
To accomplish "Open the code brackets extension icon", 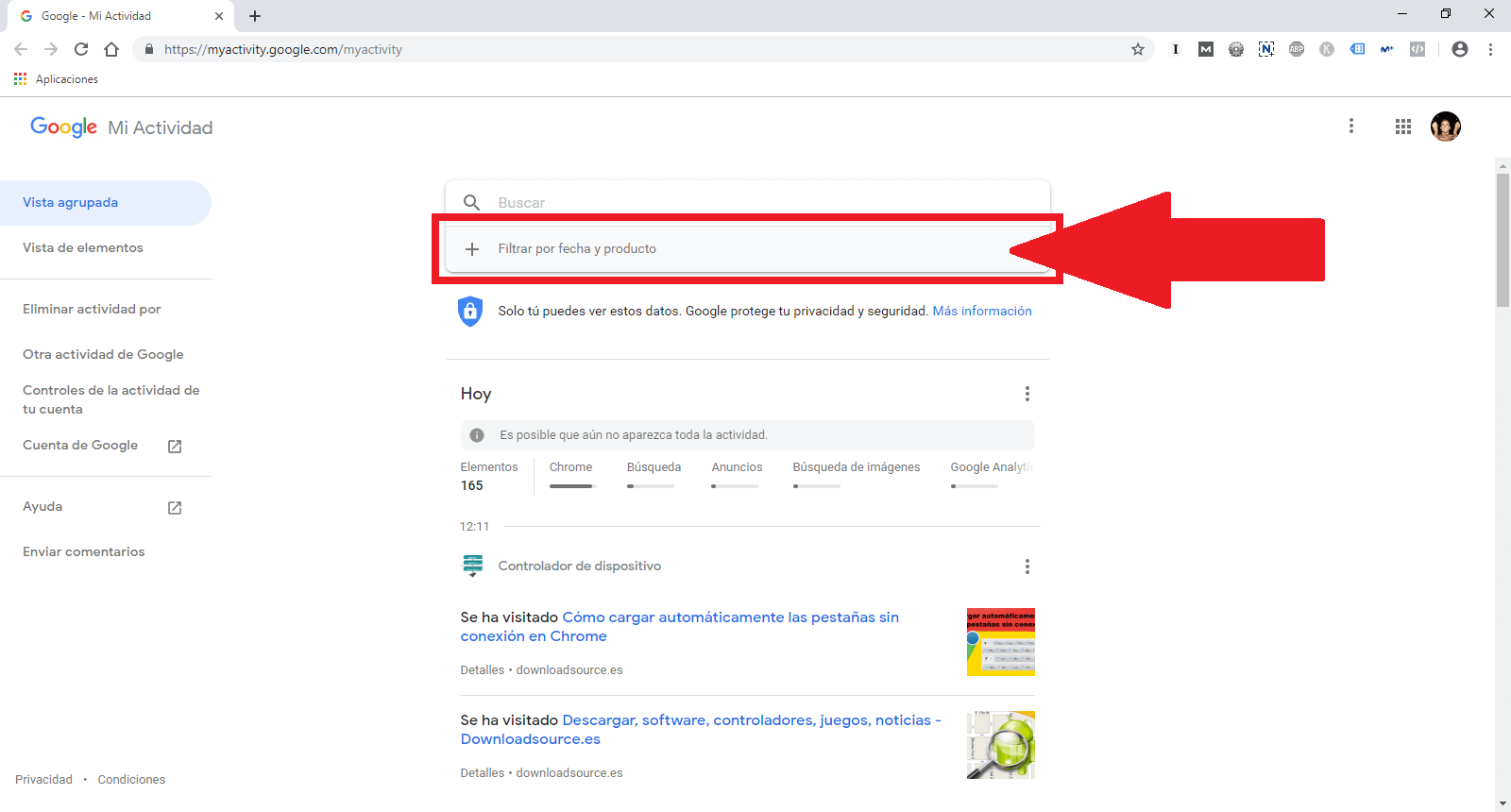I will click(x=1418, y=49).
